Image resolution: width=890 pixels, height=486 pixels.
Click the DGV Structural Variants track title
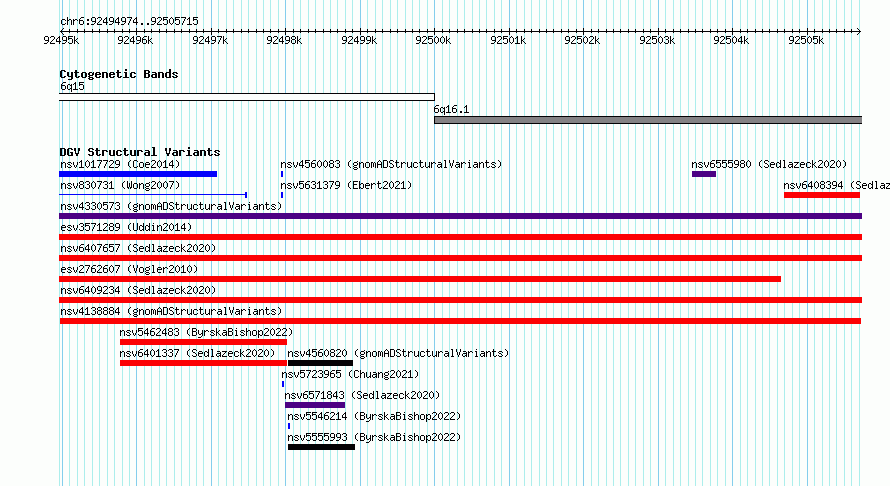coord(140,152)
